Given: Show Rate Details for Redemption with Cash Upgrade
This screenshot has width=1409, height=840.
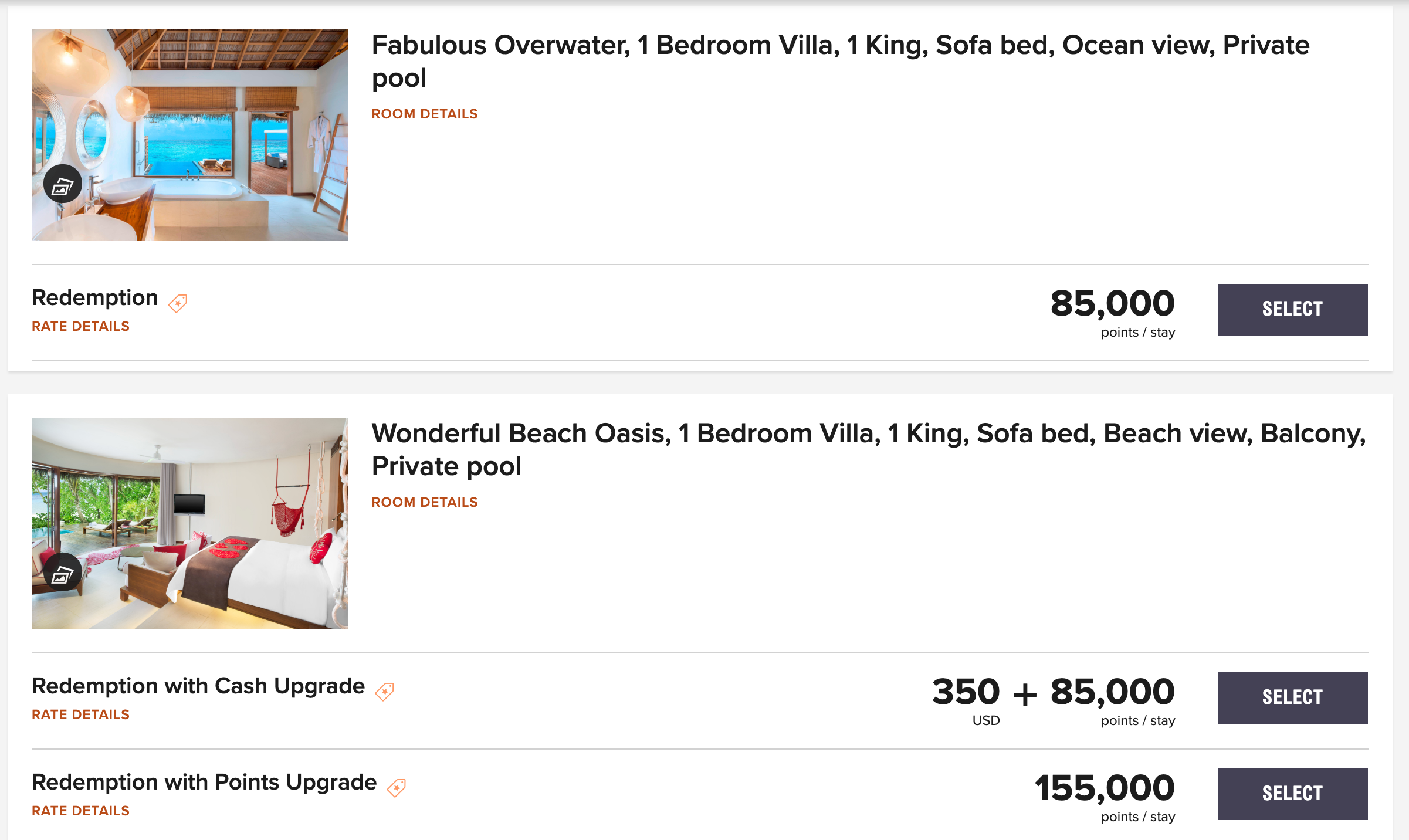Looking at the screenshot, I should (80, 714).
